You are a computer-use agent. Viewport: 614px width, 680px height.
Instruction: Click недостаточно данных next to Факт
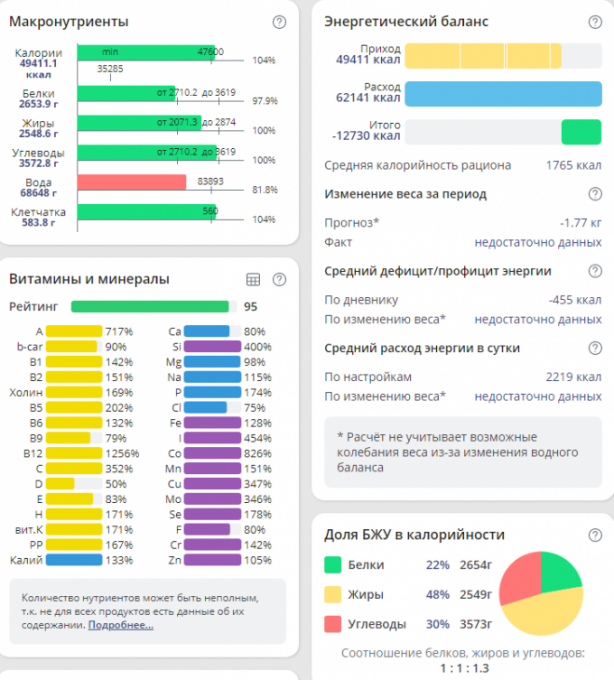538,242
